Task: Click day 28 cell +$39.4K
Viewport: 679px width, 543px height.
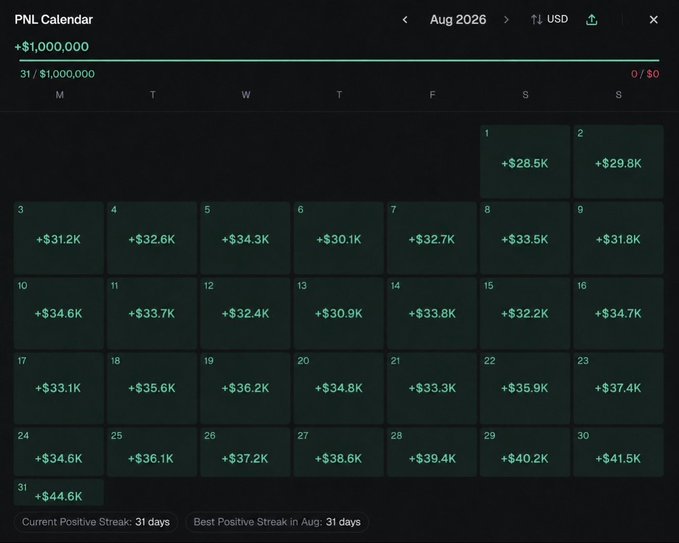Action: point(432,452)
